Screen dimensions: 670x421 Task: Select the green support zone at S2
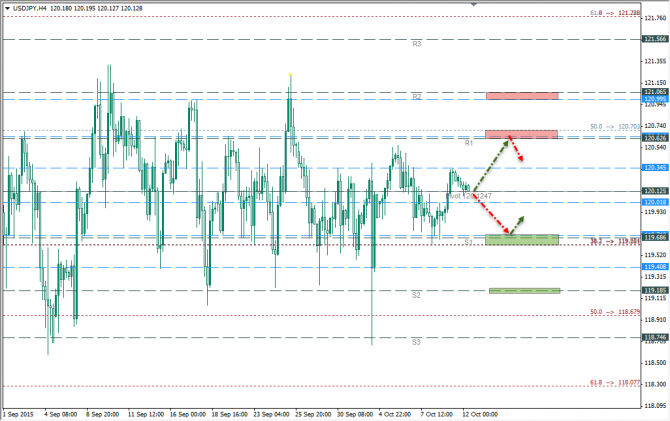pos(524,291)
